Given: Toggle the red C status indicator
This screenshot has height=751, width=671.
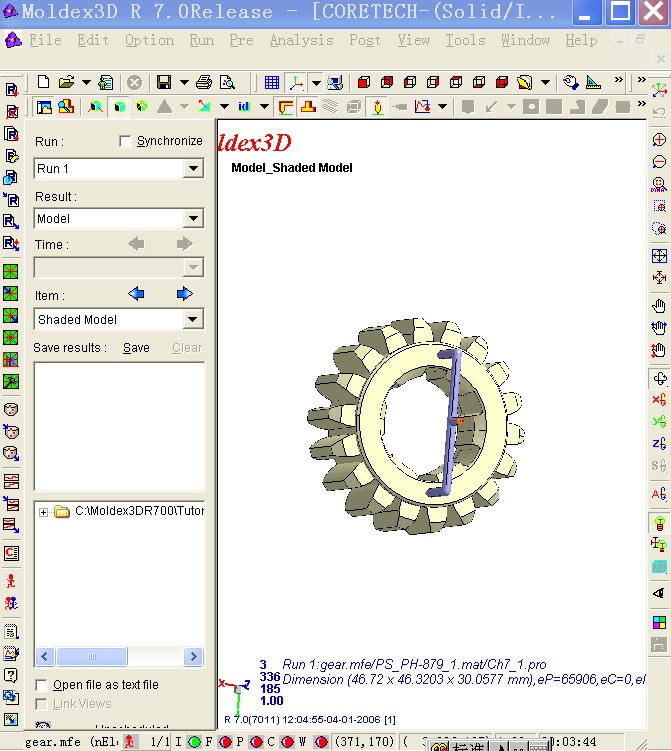Looking at the screenshot, I should pyautogui.click(x=287, y=742).
